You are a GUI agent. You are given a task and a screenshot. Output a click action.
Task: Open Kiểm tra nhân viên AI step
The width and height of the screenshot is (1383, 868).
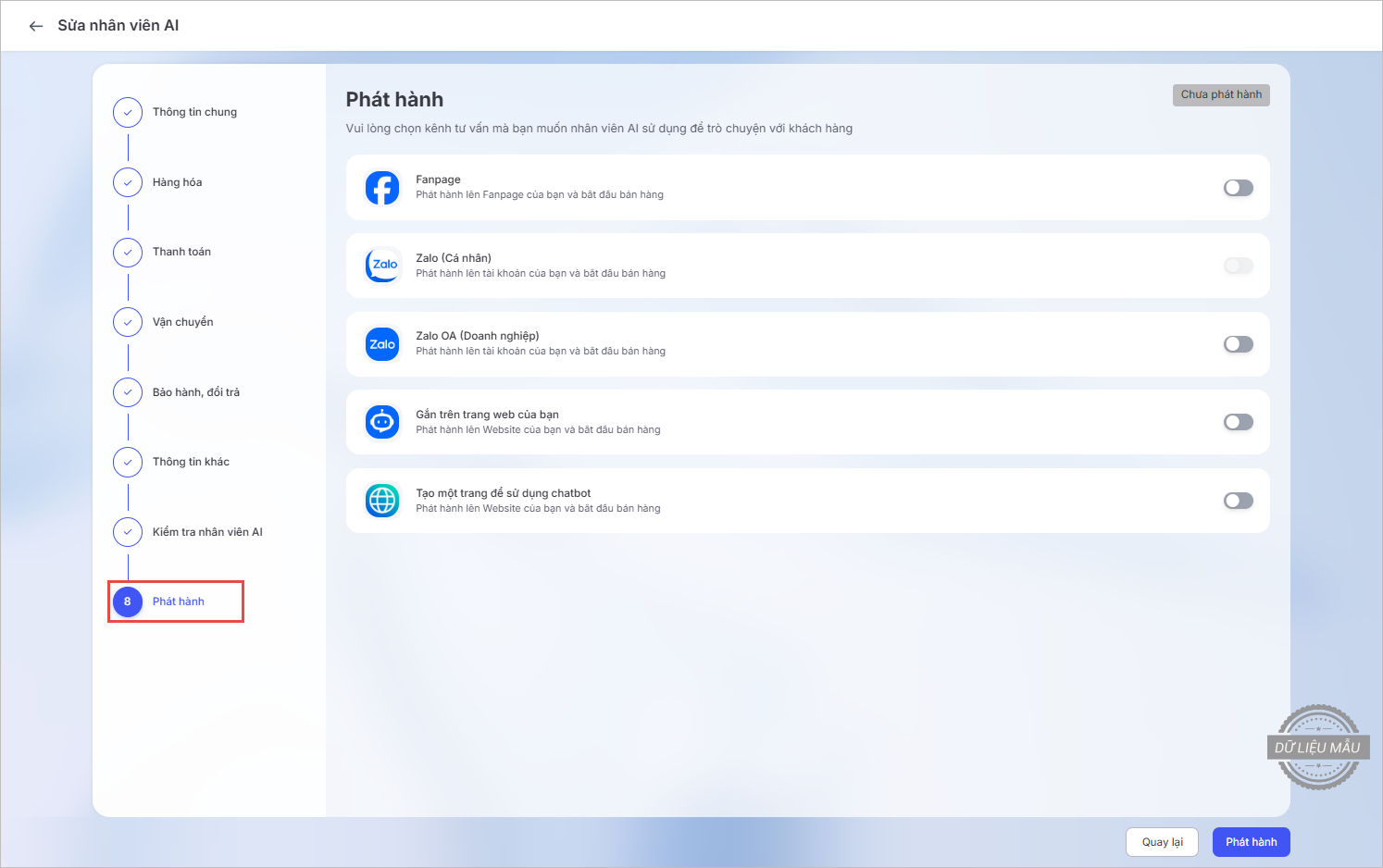tap(207, 532)
